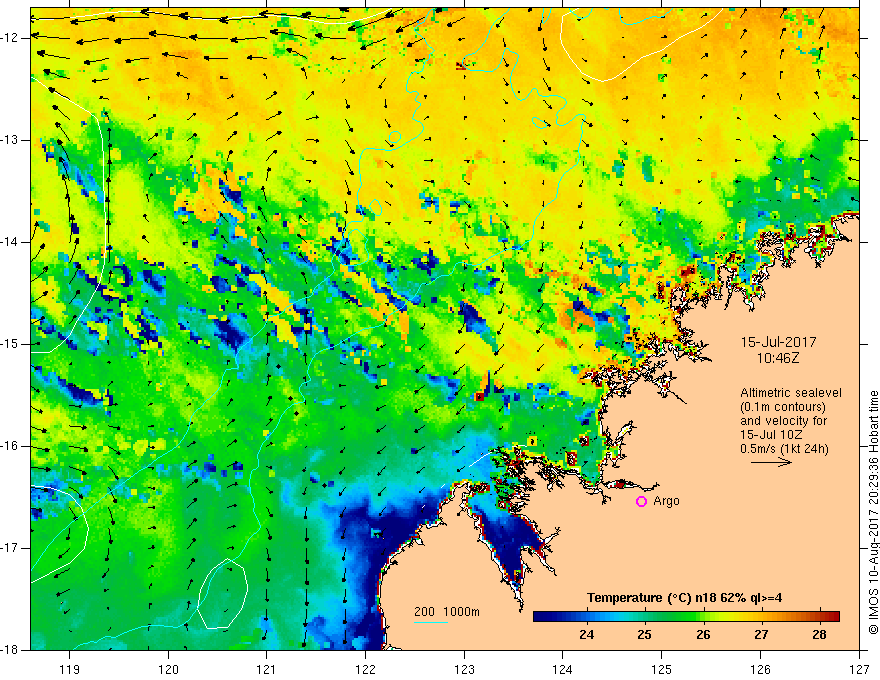This screenshot has width=880, height=680.
Task: Click the 28 tick label on colorbar
Action: (819, 635)
